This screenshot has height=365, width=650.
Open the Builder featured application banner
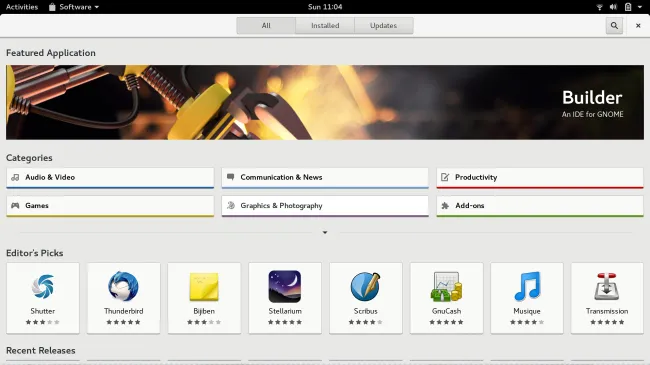coord(325,102)
